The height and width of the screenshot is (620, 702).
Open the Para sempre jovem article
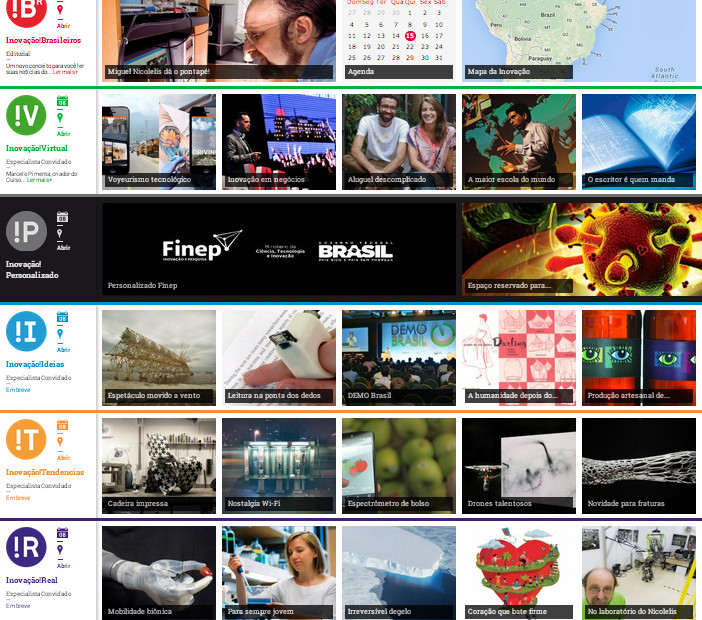(x=279, y=573)
